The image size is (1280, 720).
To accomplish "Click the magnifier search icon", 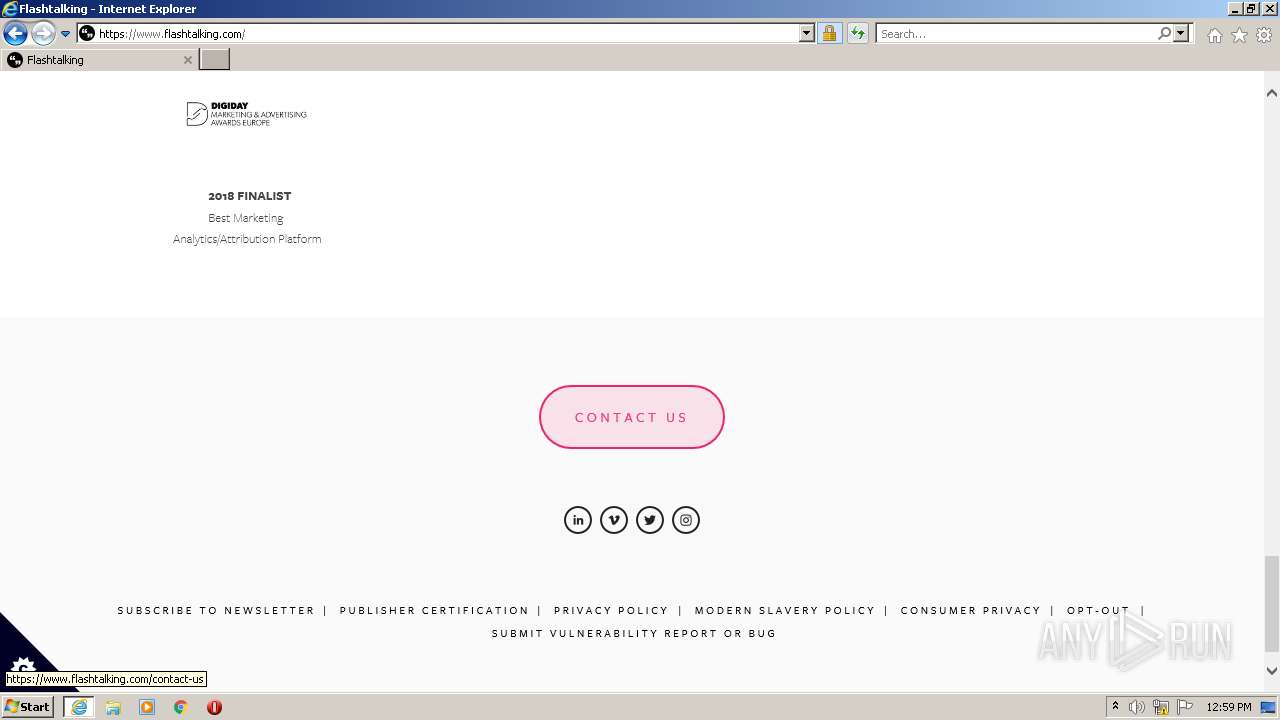I will [x=1165, y=33].
